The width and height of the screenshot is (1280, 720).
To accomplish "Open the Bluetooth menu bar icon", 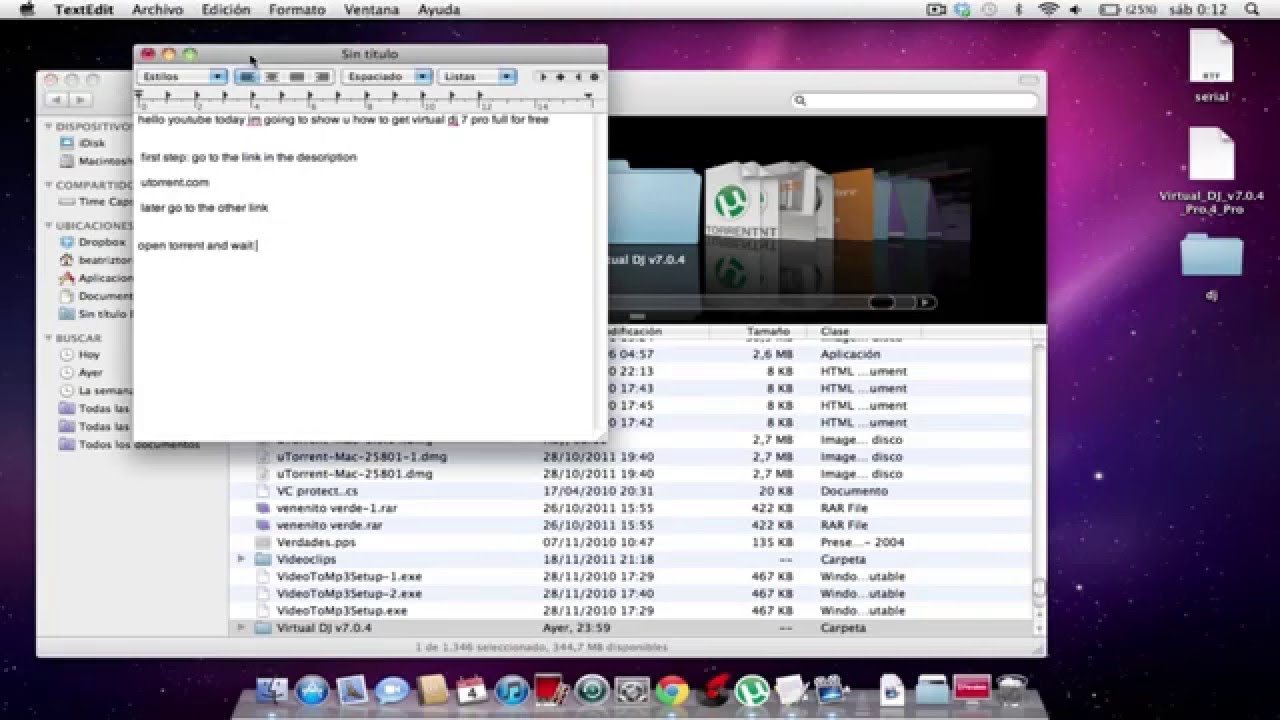I will coord(1019,9).
